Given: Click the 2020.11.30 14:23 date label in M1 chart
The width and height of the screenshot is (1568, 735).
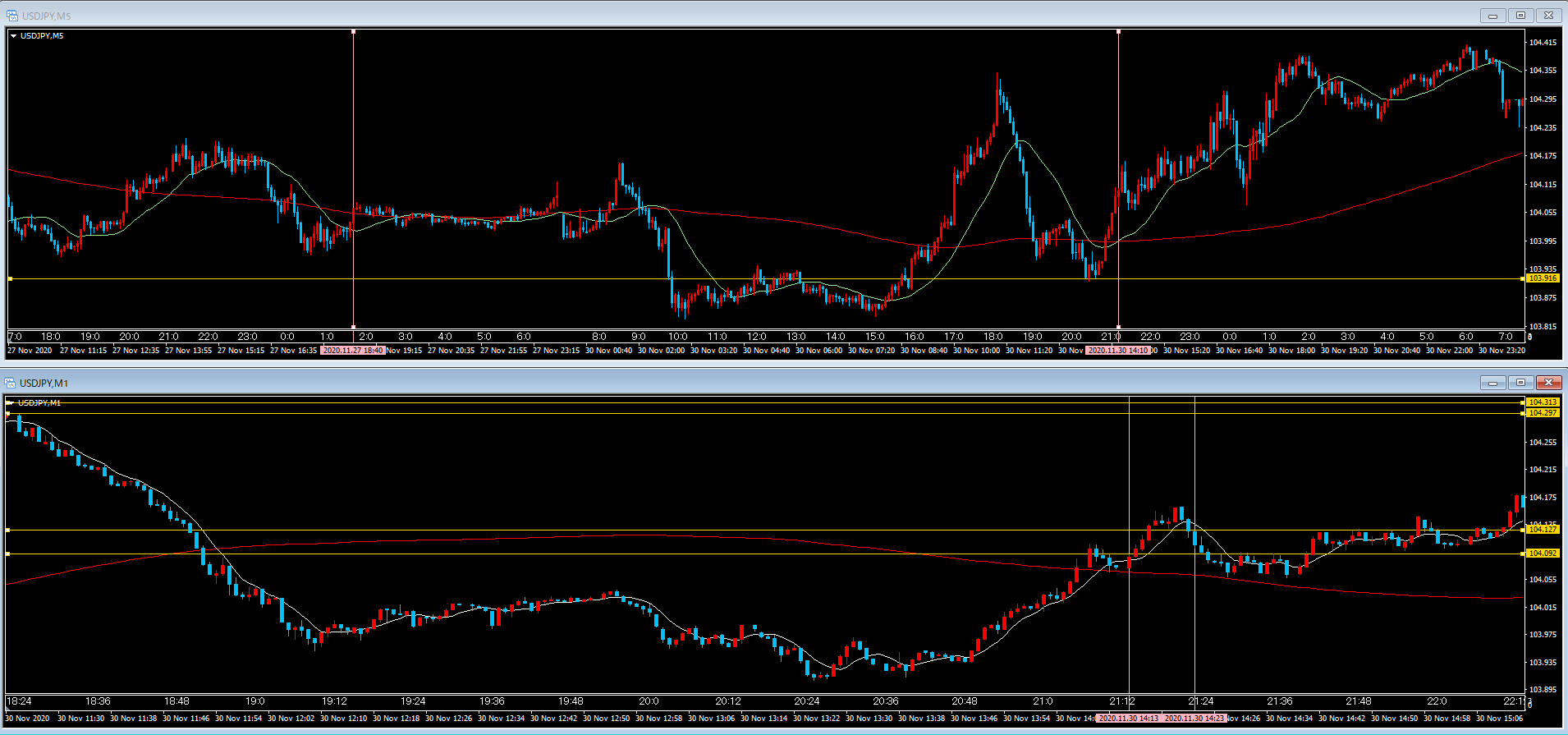Looking at the screenshot, I should 1194,719.
